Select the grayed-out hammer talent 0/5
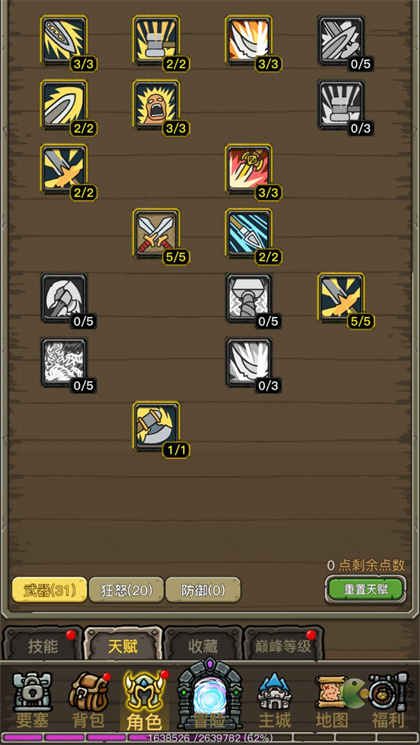This screenshot has width=420, height=745. [x=249, y=298]
